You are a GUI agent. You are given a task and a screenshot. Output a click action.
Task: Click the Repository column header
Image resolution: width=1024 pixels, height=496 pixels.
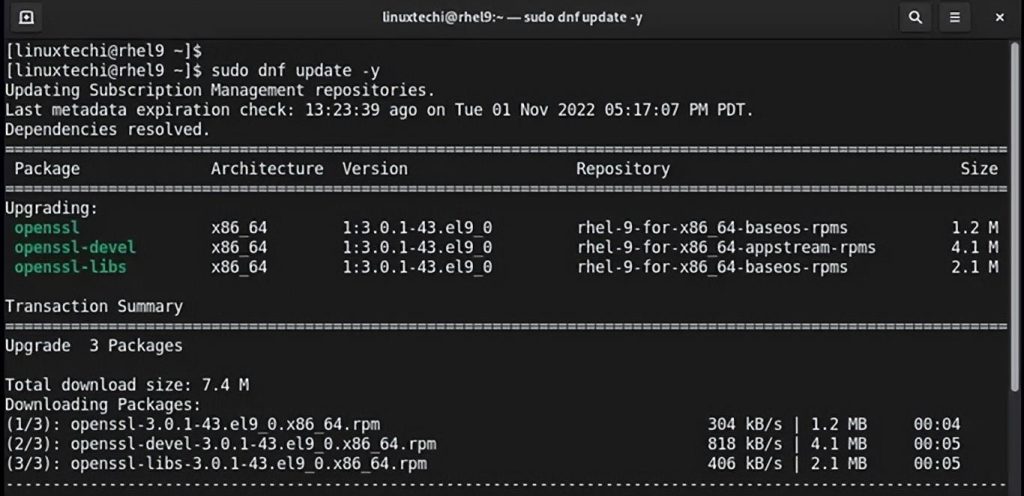622,169
